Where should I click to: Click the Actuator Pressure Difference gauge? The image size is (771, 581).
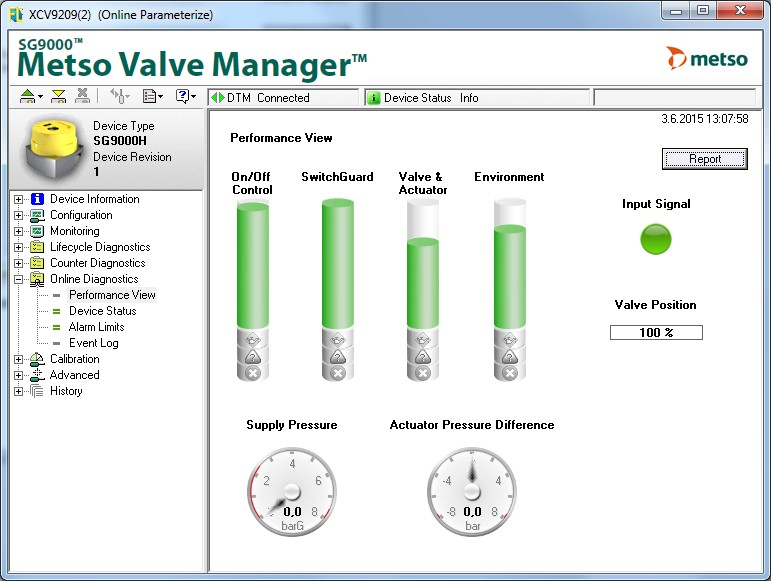pos(472,492)
